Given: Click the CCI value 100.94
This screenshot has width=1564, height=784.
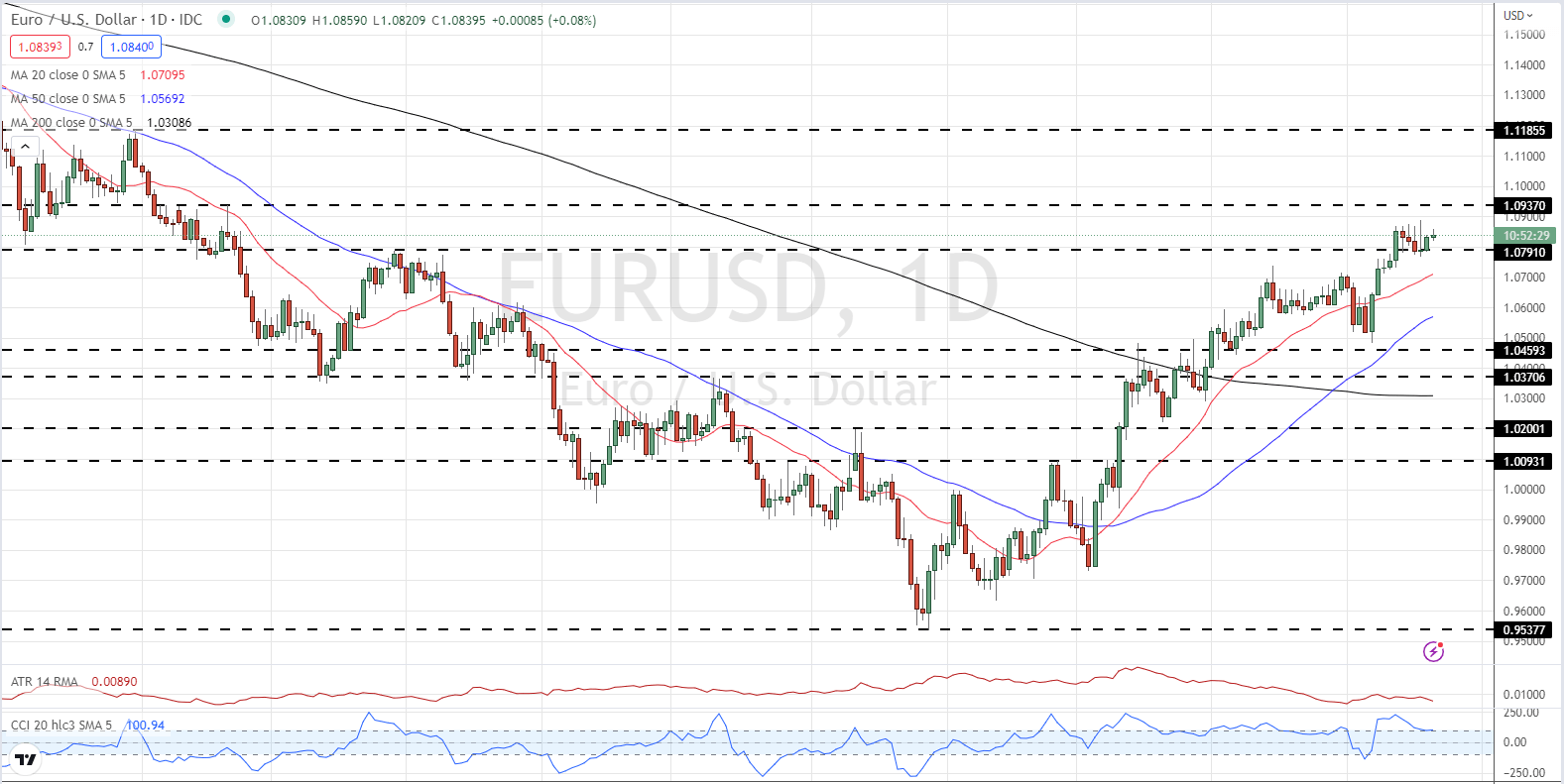Looking at the screenshot, I should 145,726.
